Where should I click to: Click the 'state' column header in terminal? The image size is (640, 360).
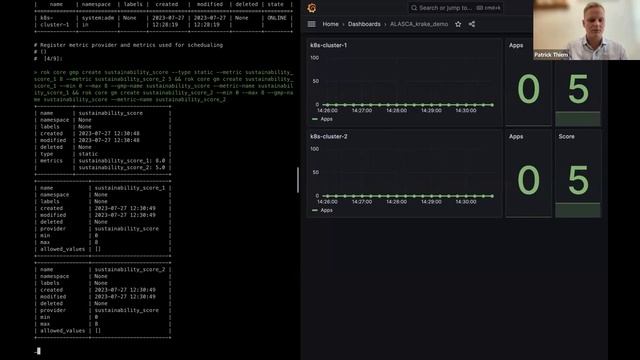[x=276, y=4]
